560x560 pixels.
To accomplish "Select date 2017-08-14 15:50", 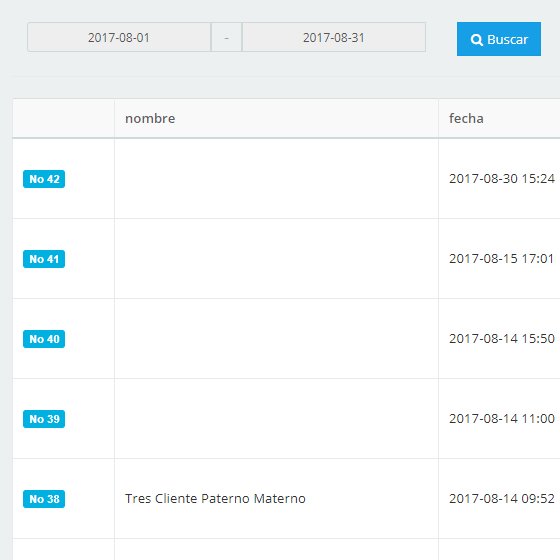I will pyautogui.click(x=502, y=339).
